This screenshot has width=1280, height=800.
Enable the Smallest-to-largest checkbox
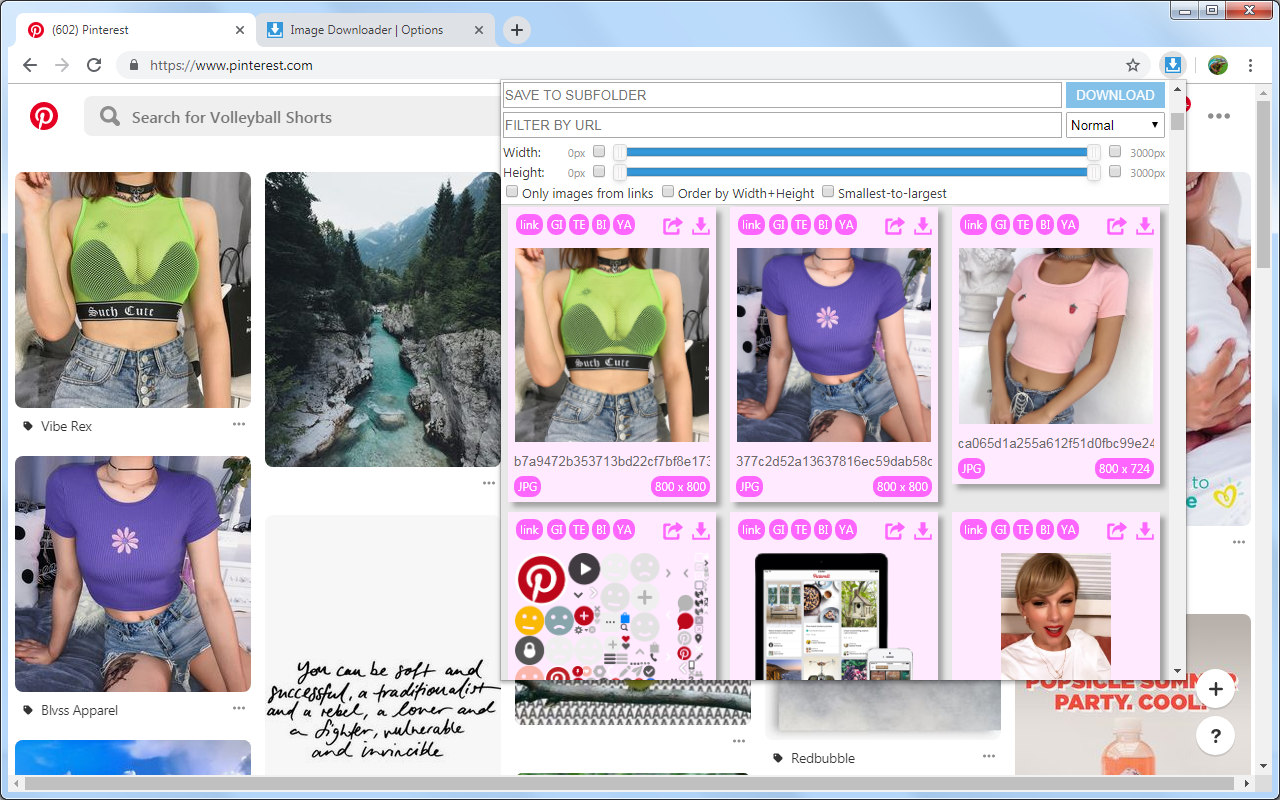click(828, 192)
